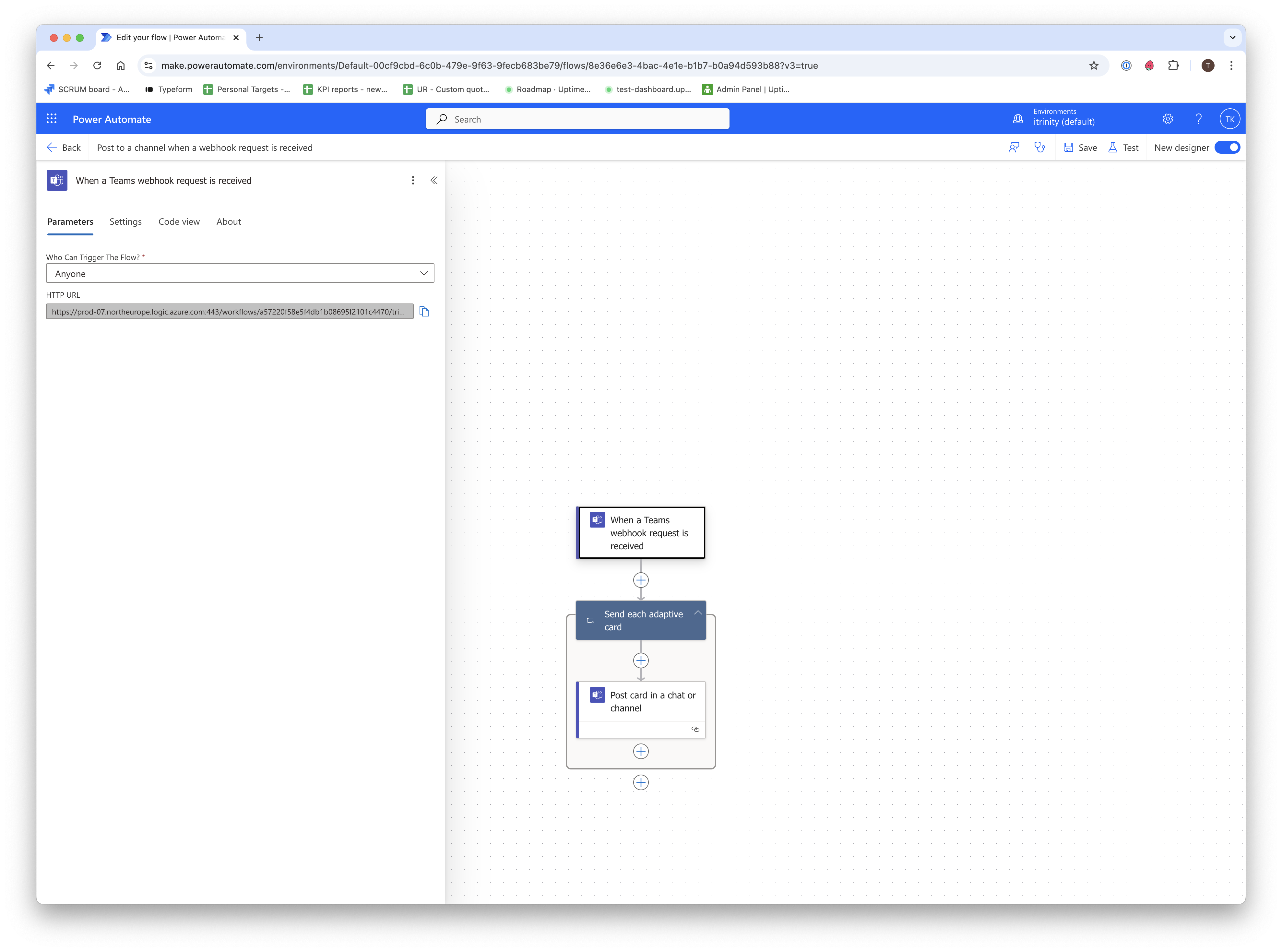1282x952 pixels.
Task: Switch to the Settings tab
Action: click(x=125, y=222)
